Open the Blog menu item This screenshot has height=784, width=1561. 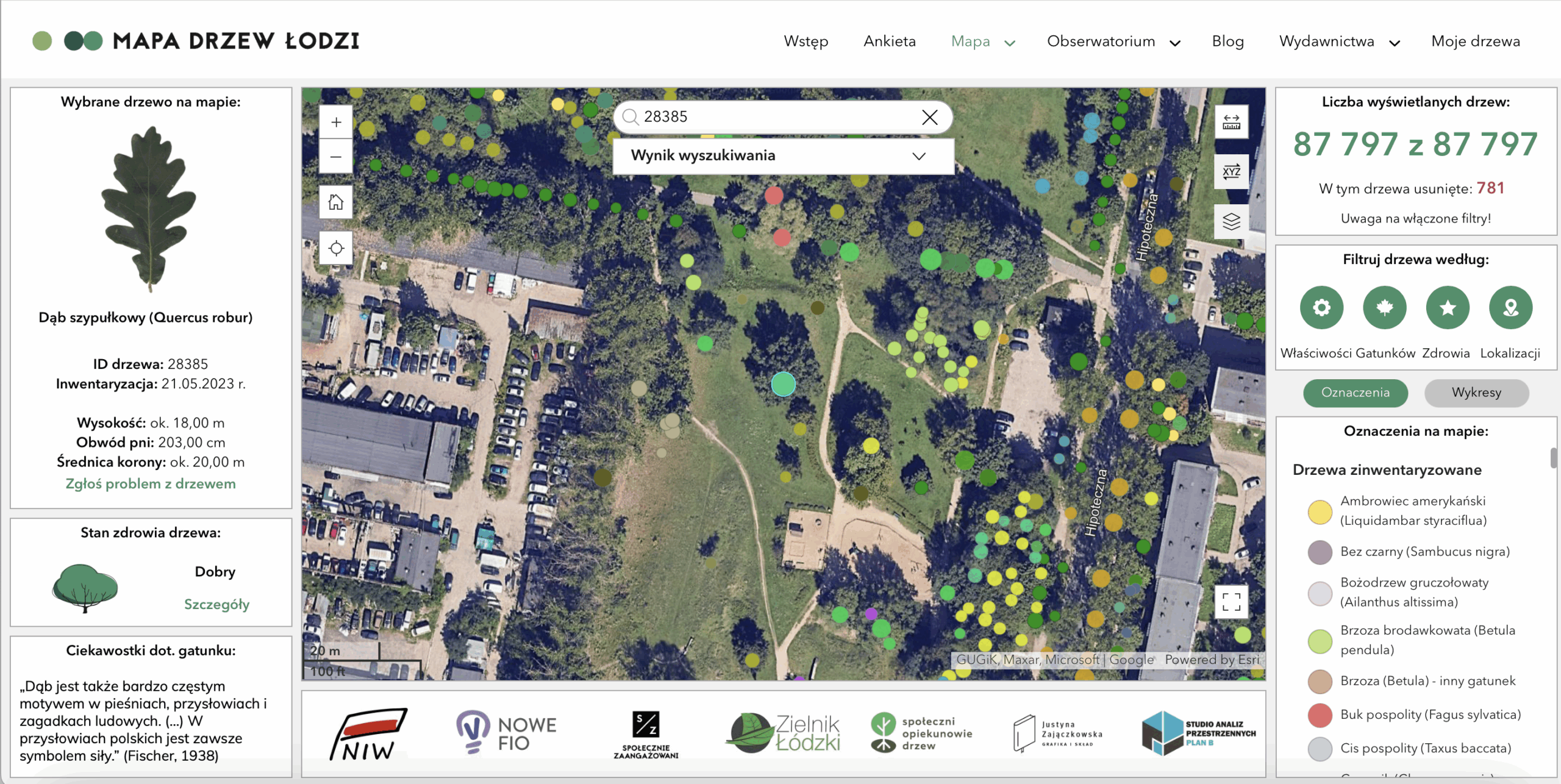pyautogui.click(x=1227, y=41)
